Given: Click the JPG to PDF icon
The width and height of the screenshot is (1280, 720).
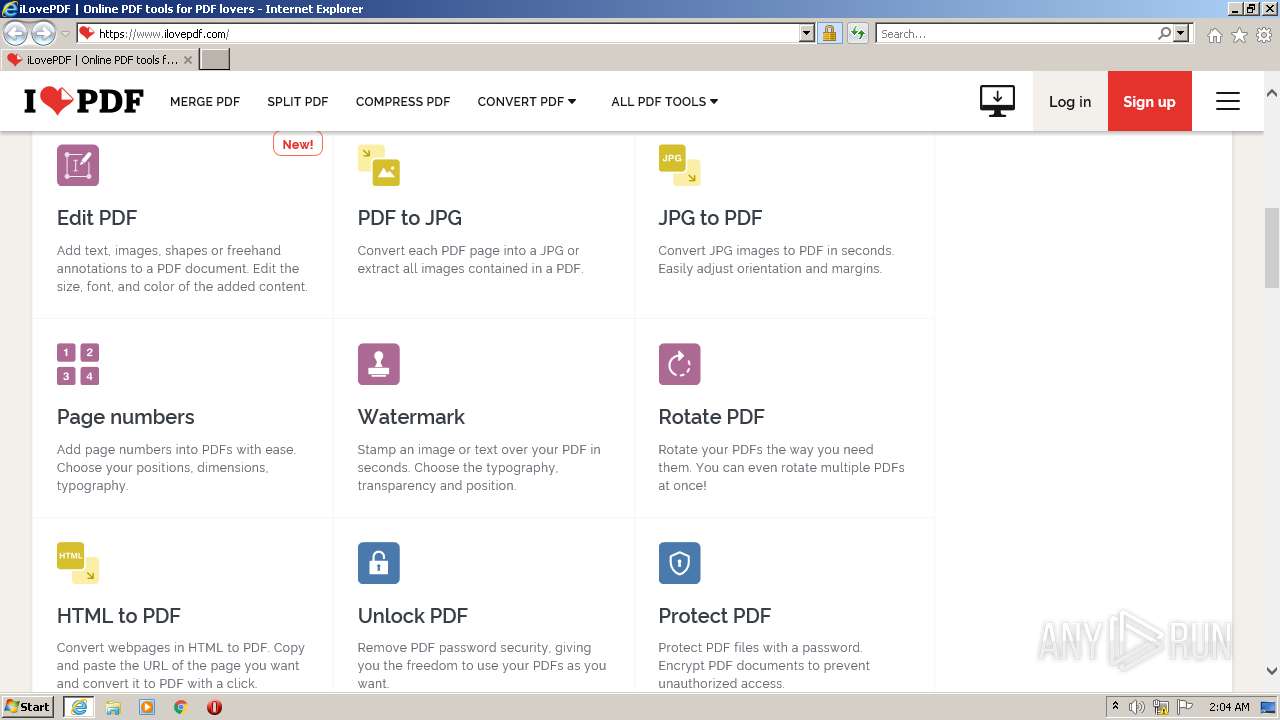Looking at the screenshot, I should point(679,165).
